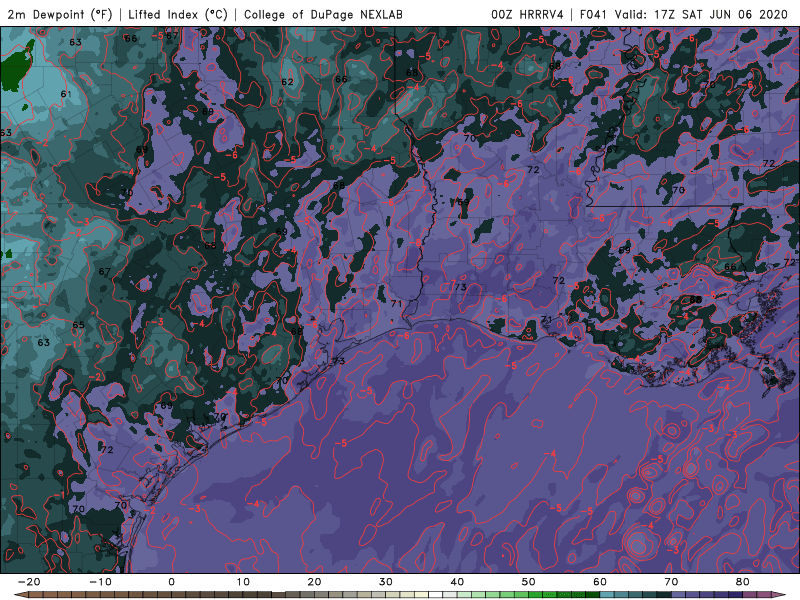Click the "60" colorbar scale label

[x=600, y=582]
